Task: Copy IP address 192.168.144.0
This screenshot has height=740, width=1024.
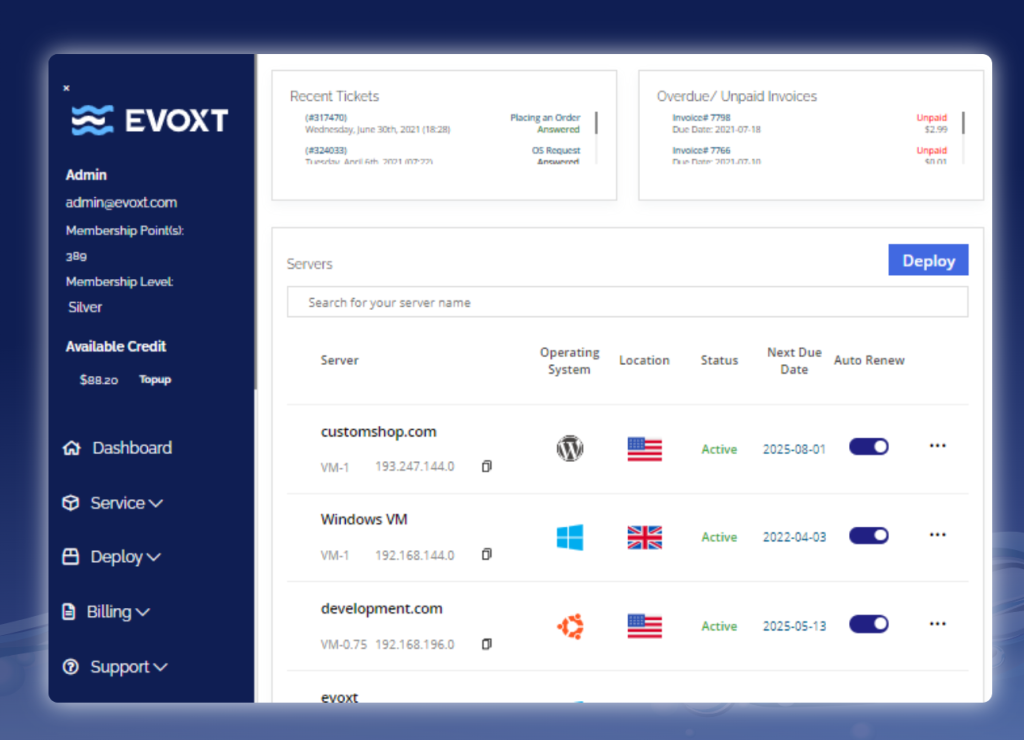Action: click(487, 555)
